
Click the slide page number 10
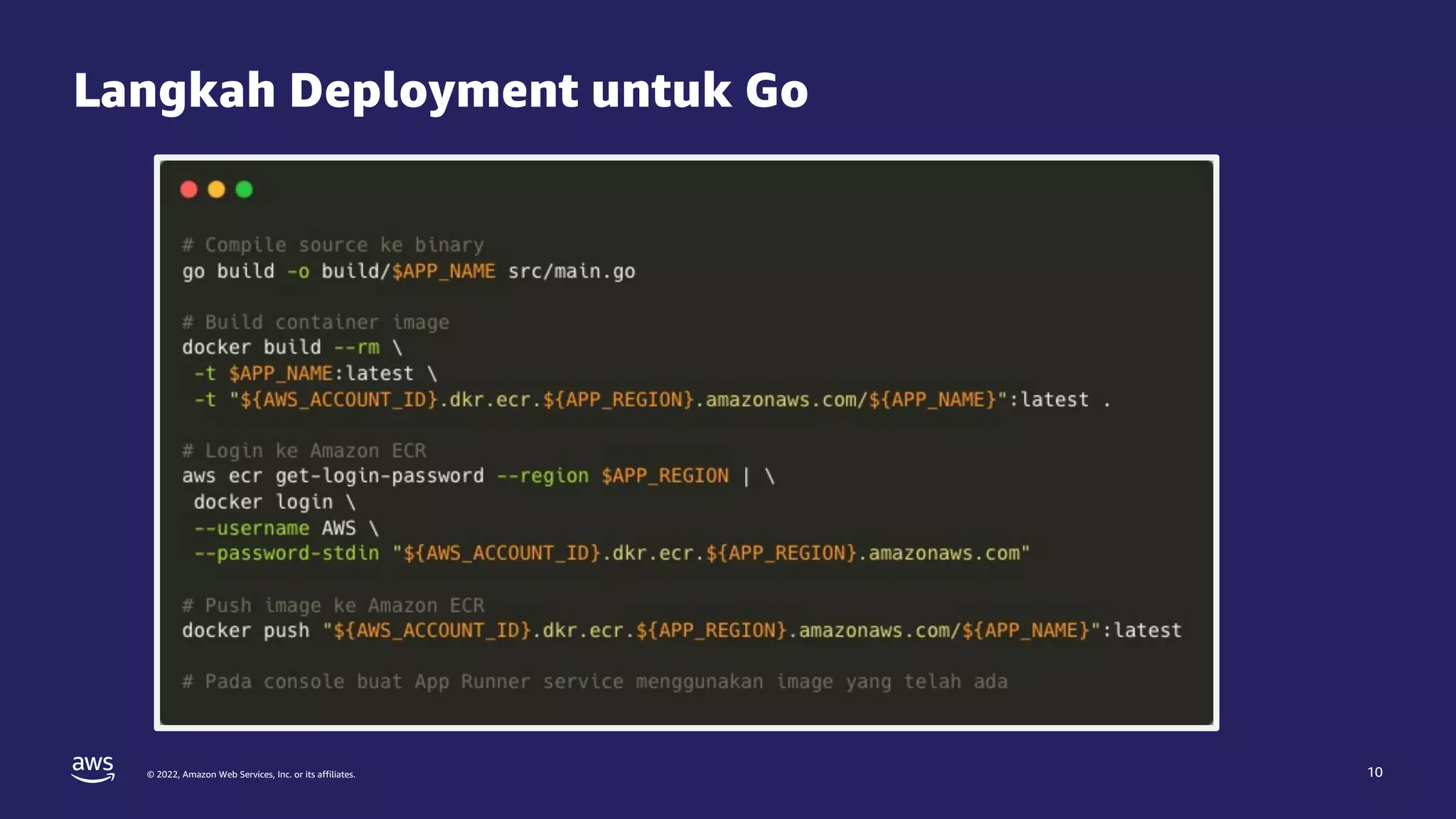[x=1375, y=772]
